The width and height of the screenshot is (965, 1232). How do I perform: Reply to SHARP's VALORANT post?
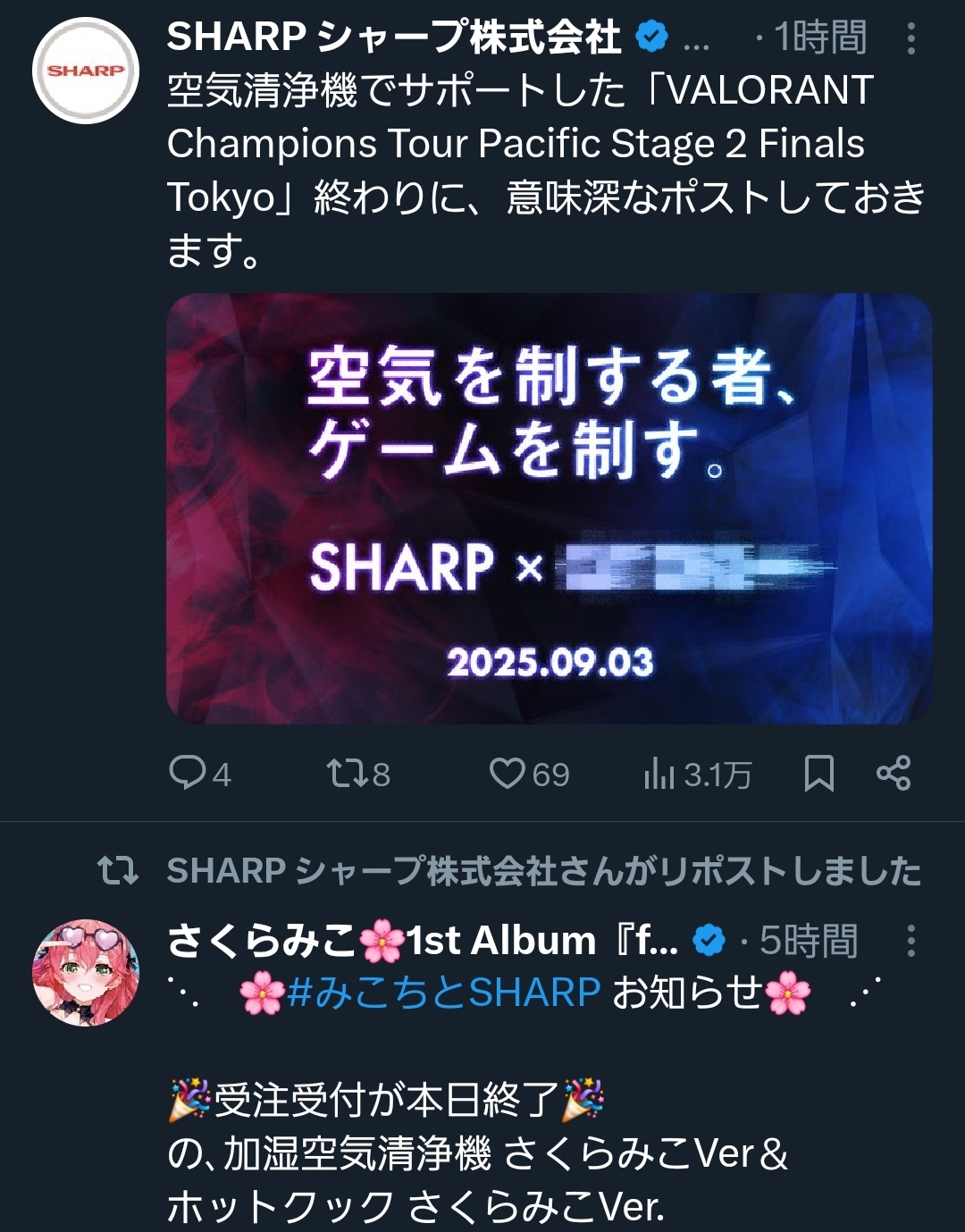pos(200,774)
